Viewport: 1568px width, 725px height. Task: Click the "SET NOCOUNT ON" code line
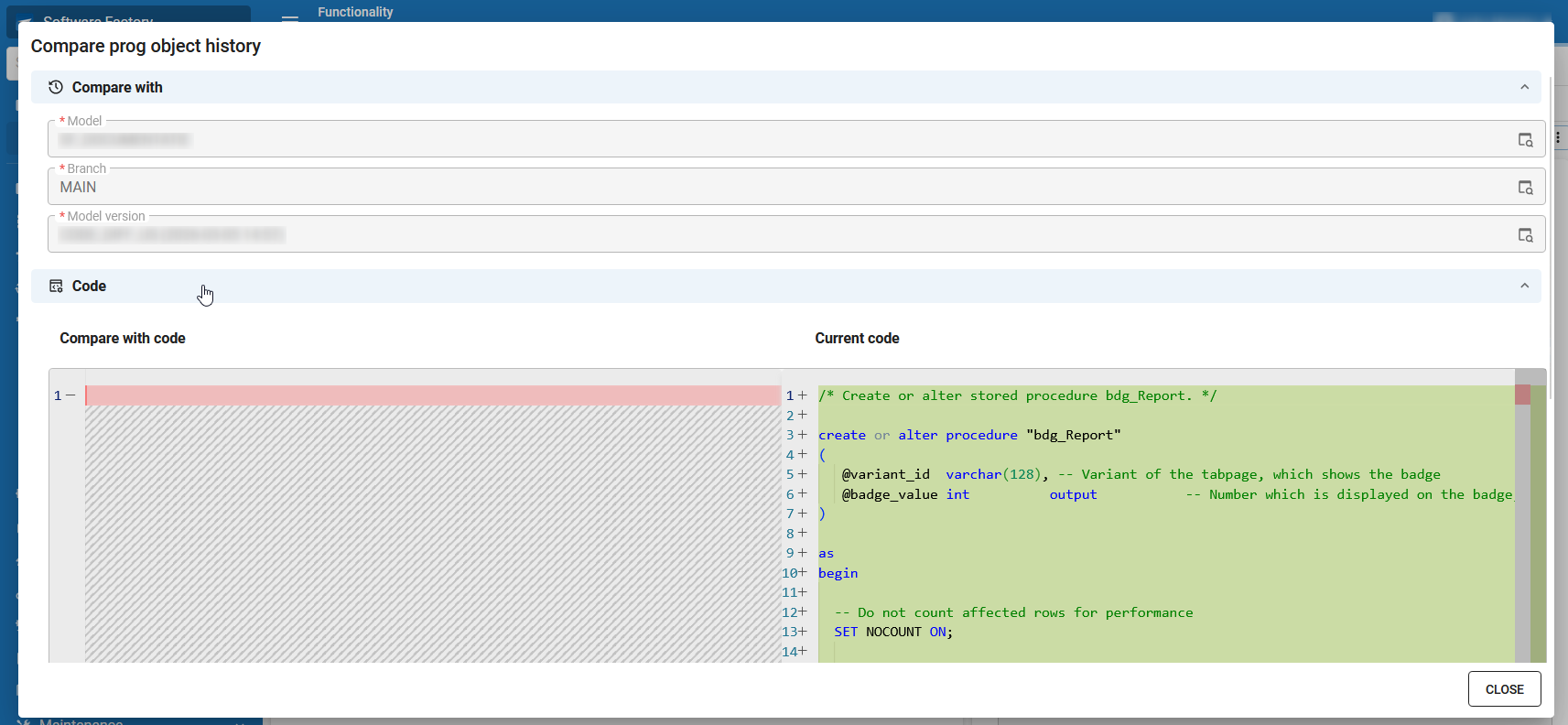pos(892,632)
